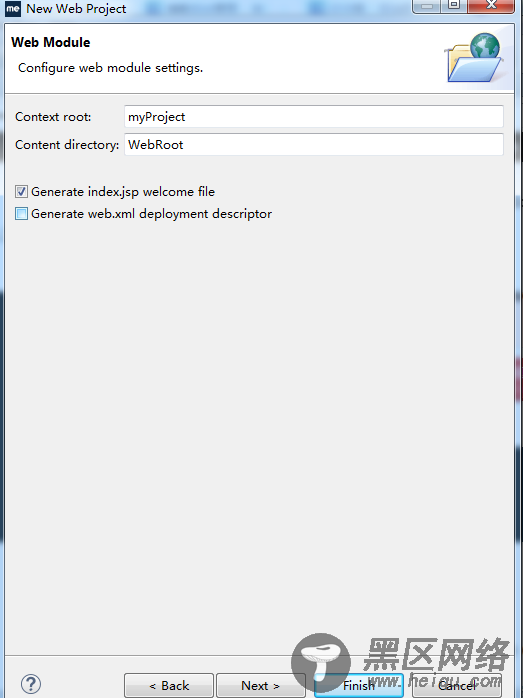
Task: Focus the Content directory field containing WebRoot
Action: [x=314, y=145]
